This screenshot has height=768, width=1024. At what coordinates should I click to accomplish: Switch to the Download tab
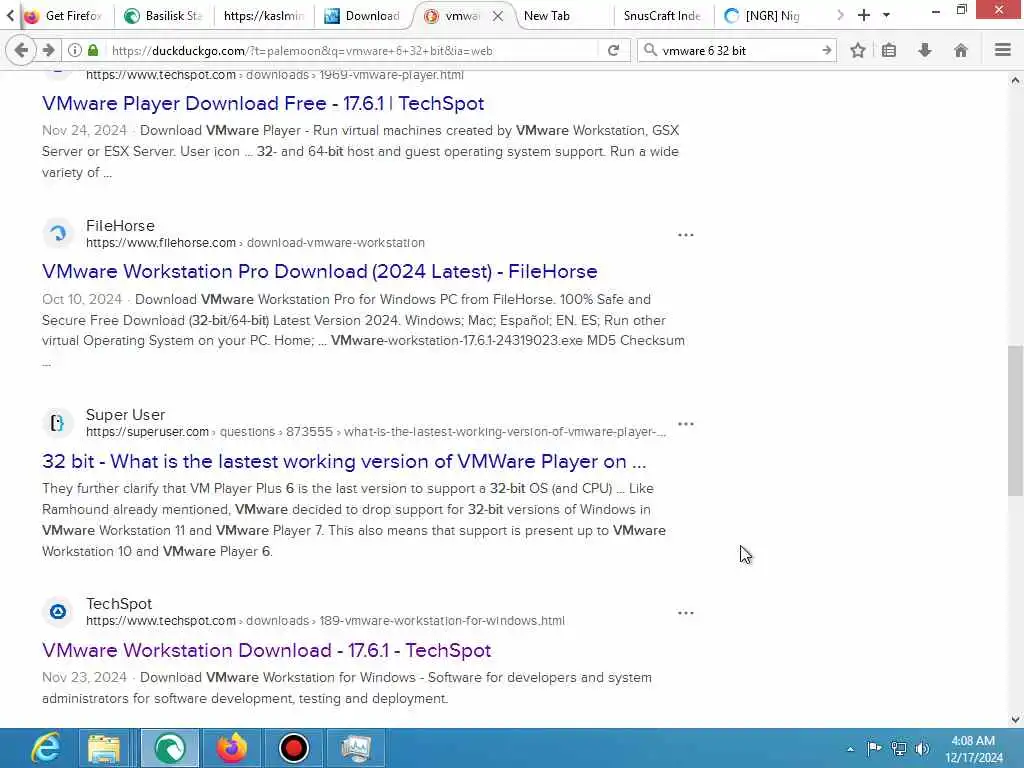[363, 16]
